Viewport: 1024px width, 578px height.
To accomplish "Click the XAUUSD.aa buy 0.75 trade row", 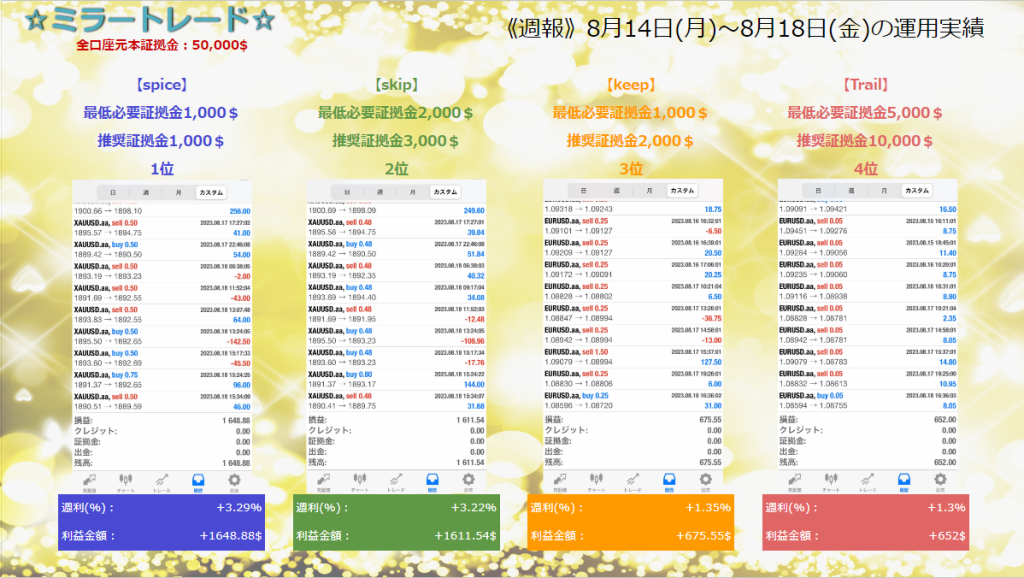I will 162,380.
